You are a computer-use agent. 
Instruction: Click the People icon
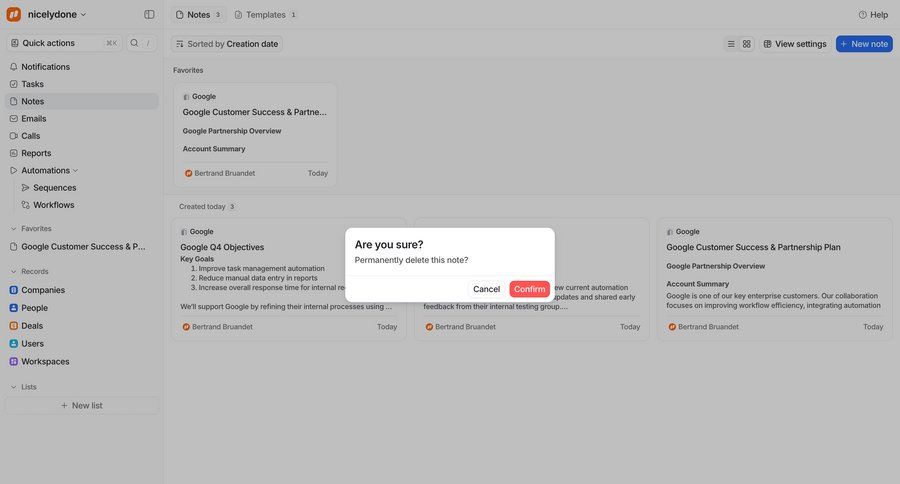point(14,308)
